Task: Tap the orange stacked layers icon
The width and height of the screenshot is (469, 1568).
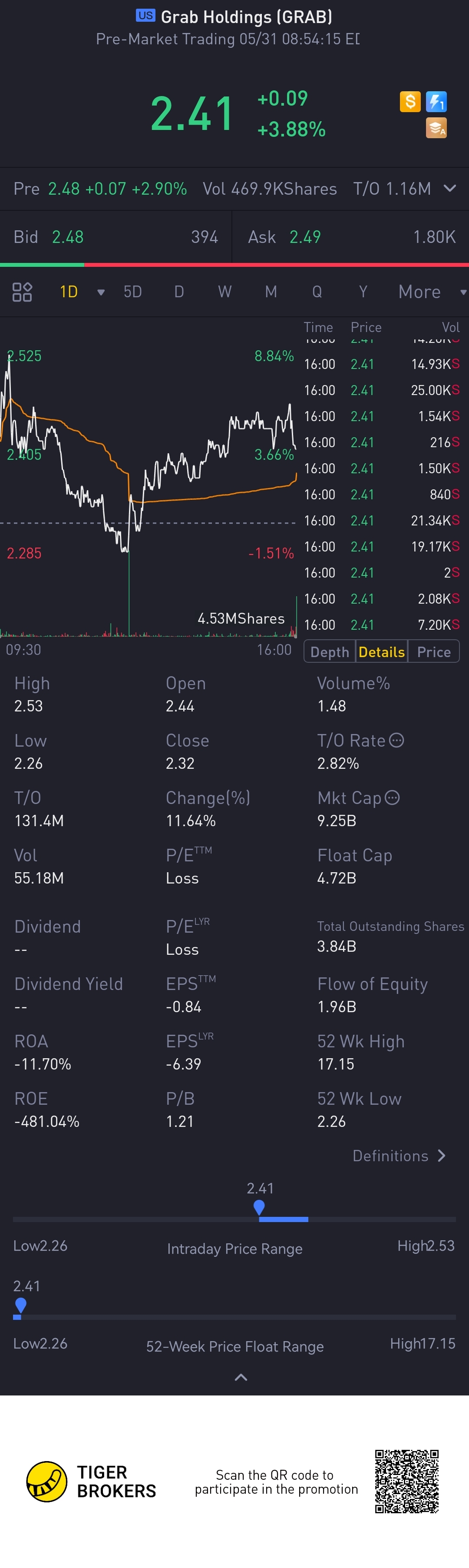Action: point(436,128)
